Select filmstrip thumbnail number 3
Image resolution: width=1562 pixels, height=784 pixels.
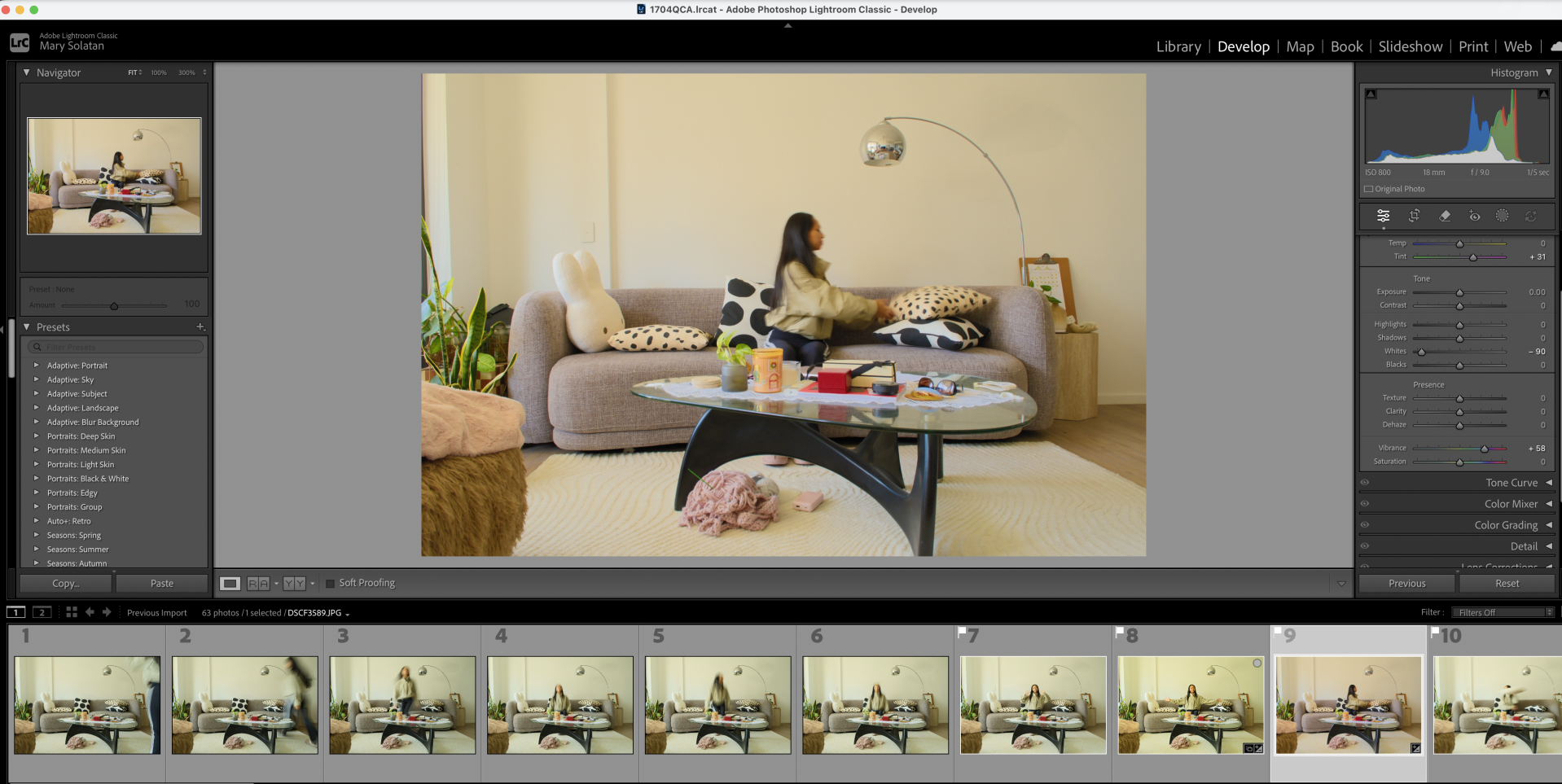[x=402, y=705]
